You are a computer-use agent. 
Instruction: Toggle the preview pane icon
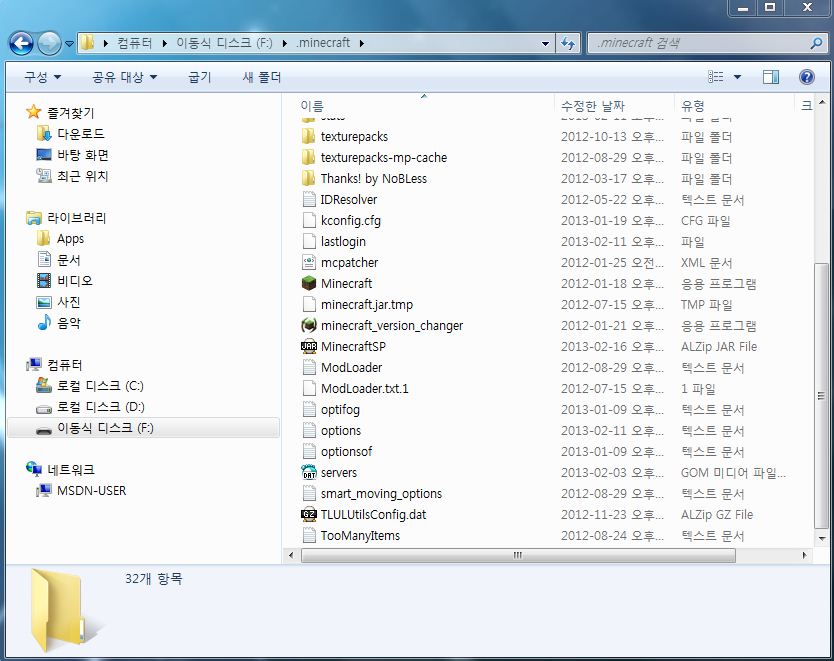pyautogui.click(x=771, y=77)
